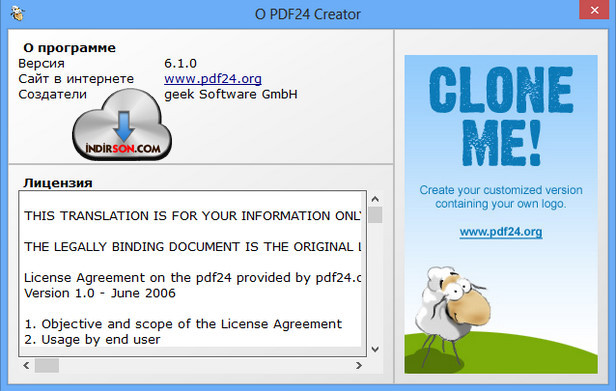This screenshot has width=616, height=391.
Task: Click the "THE LEGALLY BINDING DOCUMENT" line
Action: 192,247
